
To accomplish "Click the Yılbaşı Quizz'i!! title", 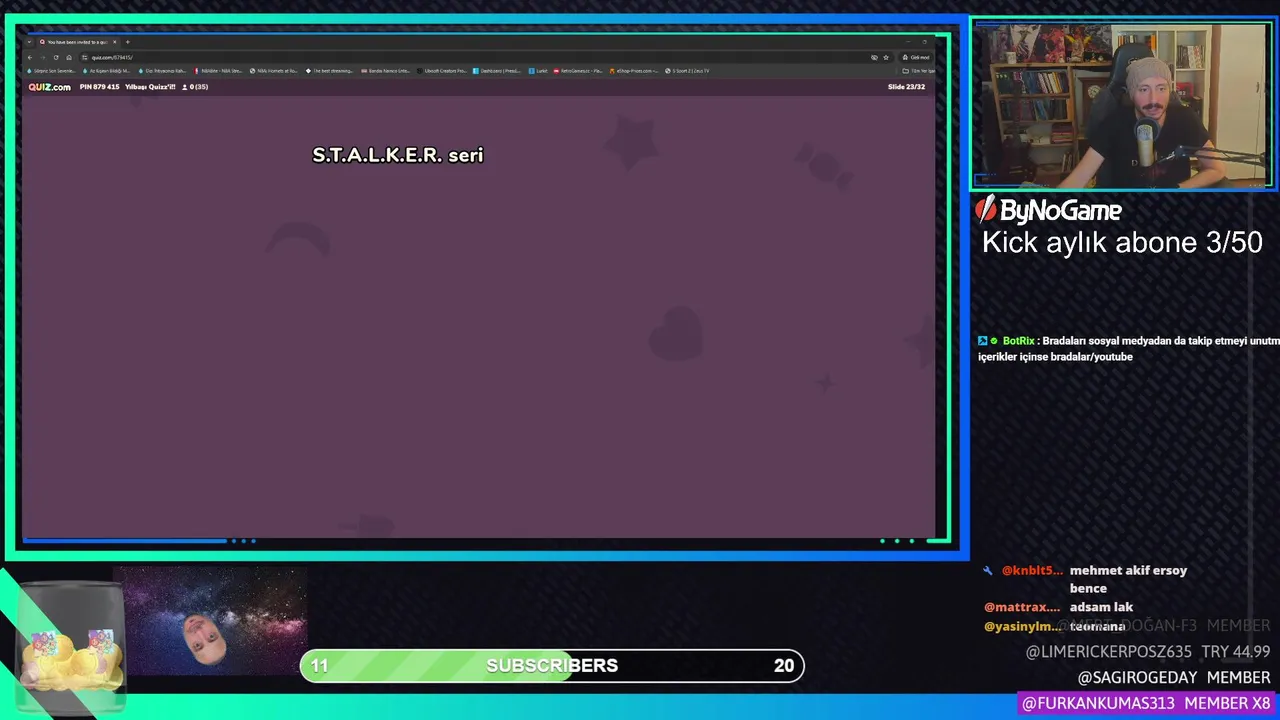I will point(150,87).
